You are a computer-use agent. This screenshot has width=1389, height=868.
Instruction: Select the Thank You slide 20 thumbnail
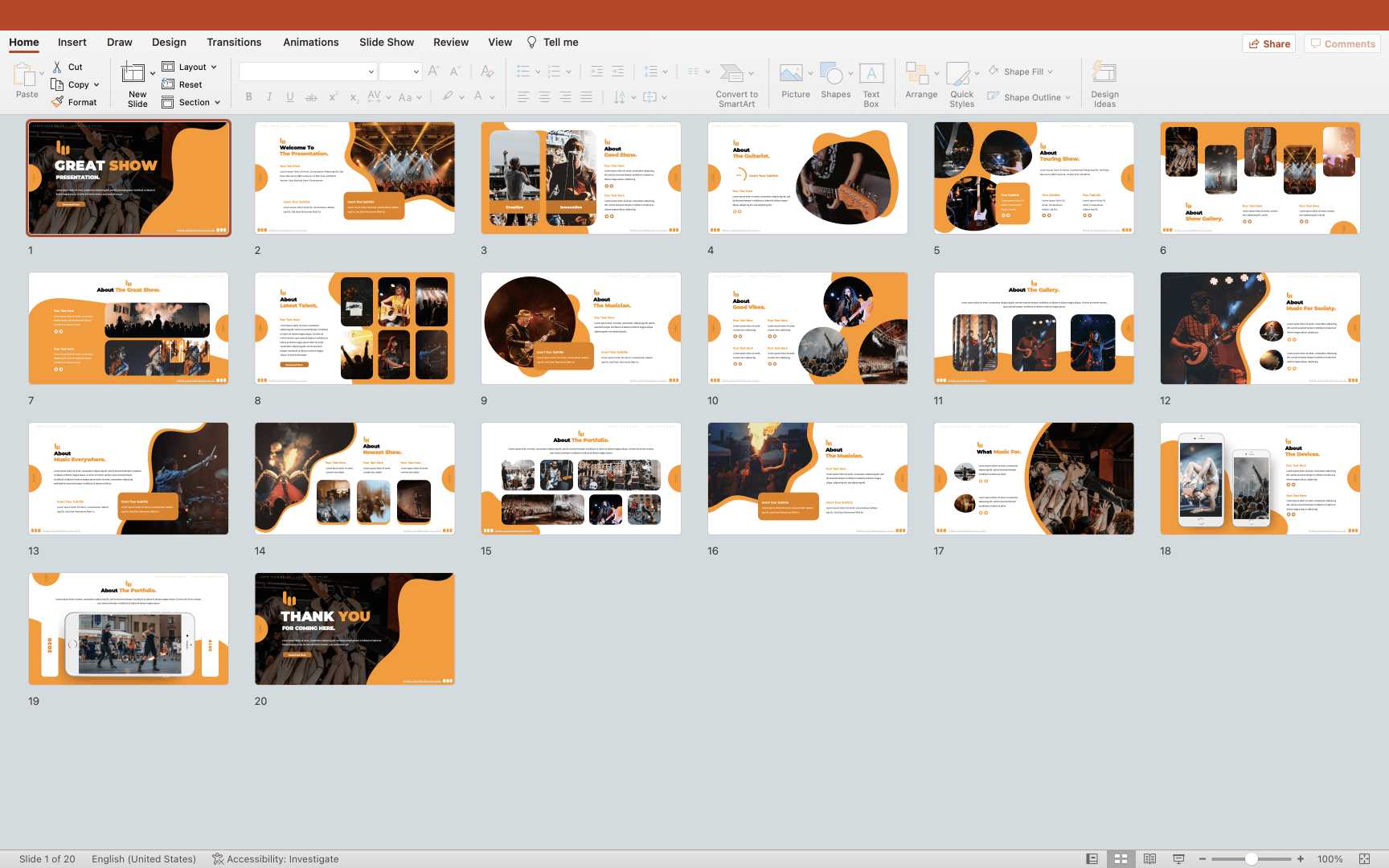click(354, 628)
